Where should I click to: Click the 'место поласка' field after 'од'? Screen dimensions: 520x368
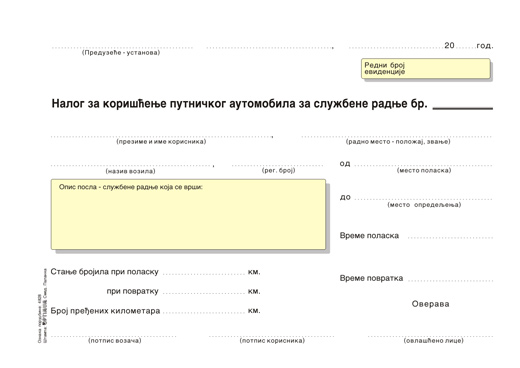pos(423,165)
